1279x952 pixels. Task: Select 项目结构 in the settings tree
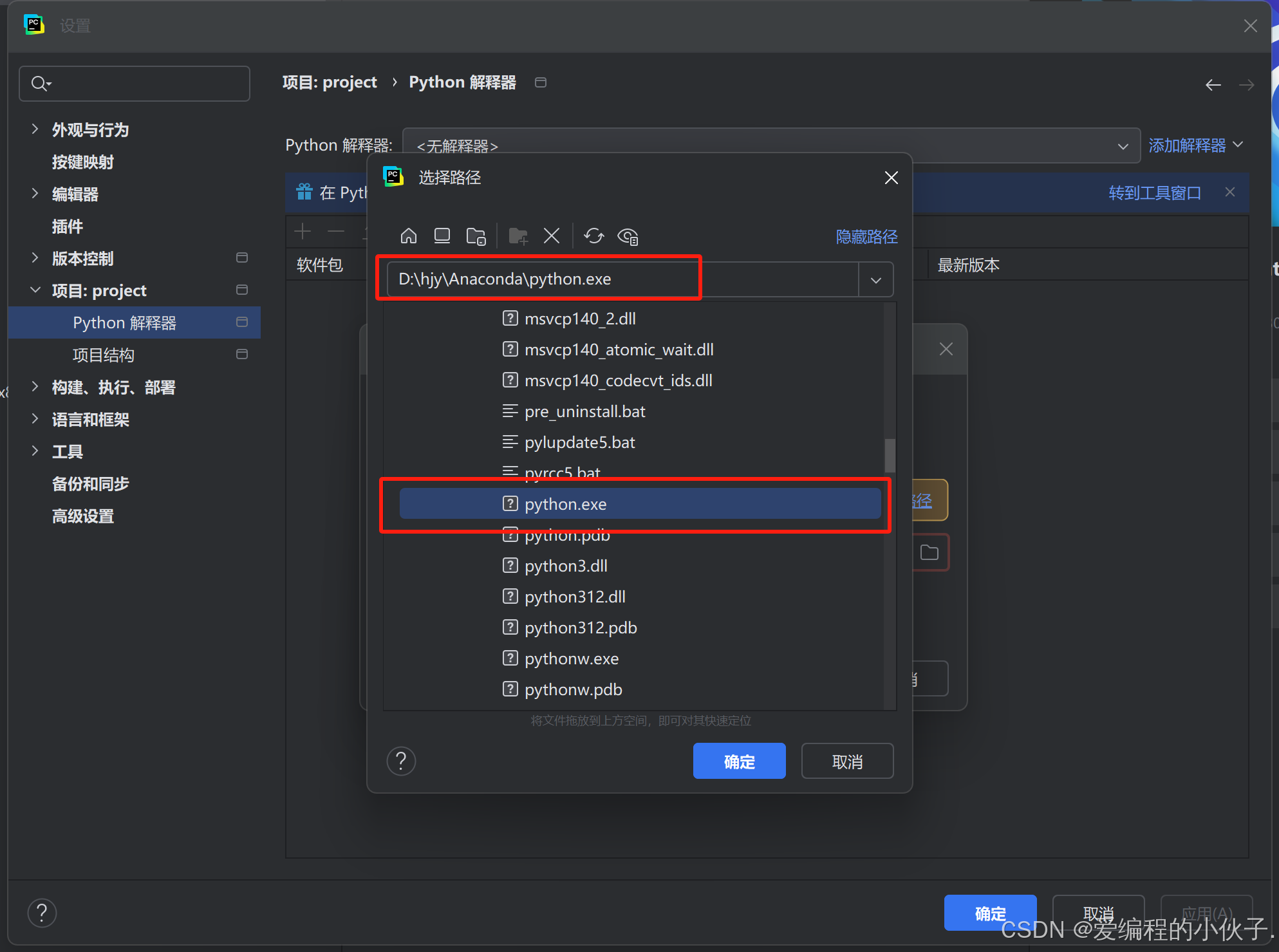click(104, 355)
